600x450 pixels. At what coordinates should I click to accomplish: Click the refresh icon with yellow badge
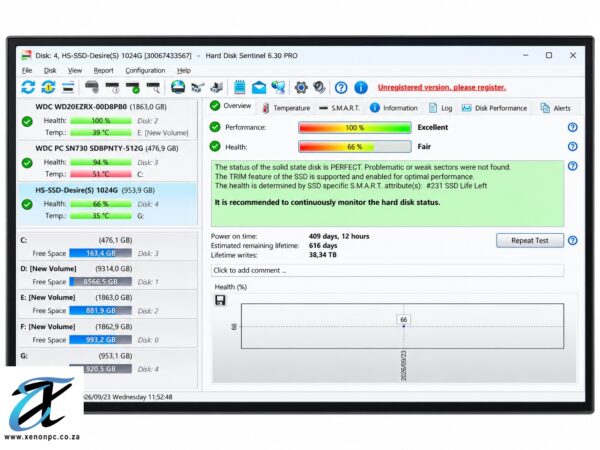pos(48,87)
